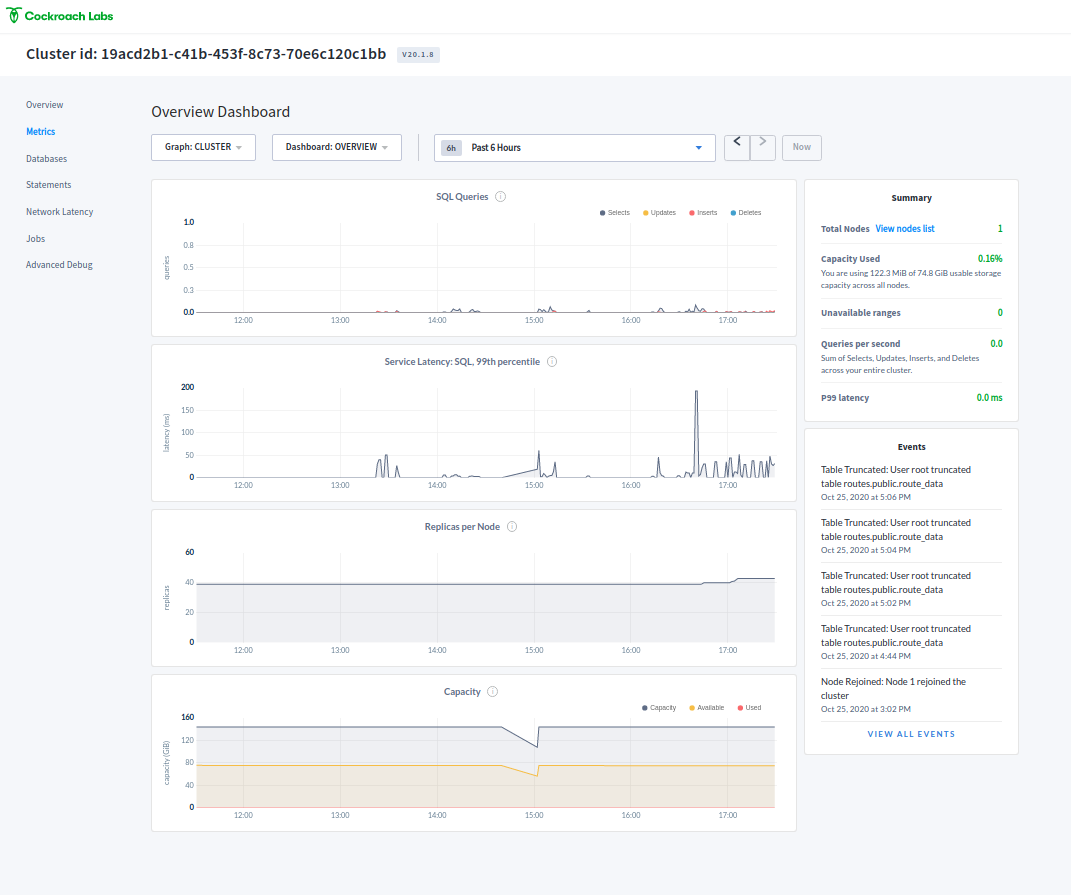This screenshot has width=1071, height=895.
Task: Click the Capacity Used 0.16% value
Action: tap(990, 259)
